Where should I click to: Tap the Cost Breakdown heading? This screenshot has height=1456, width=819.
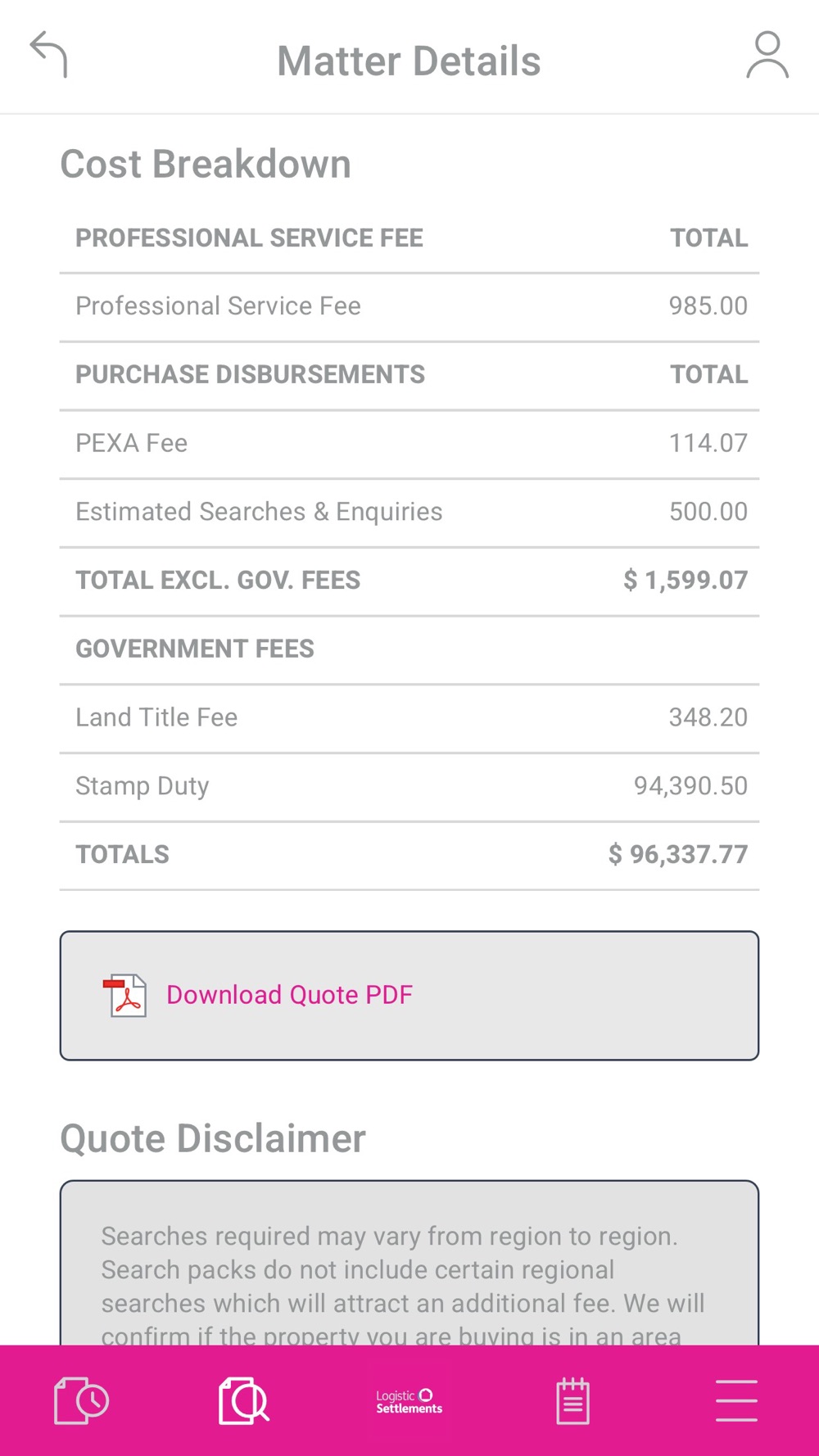(x=206, y=164)
